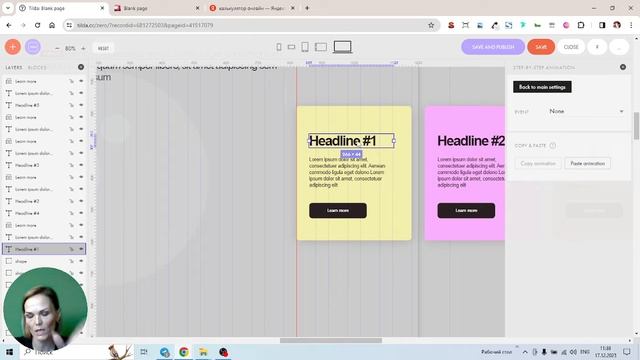Open help icon next to Copy & Paste
The width and height of the screenshot is (640, 360).
tap(553, 145)
